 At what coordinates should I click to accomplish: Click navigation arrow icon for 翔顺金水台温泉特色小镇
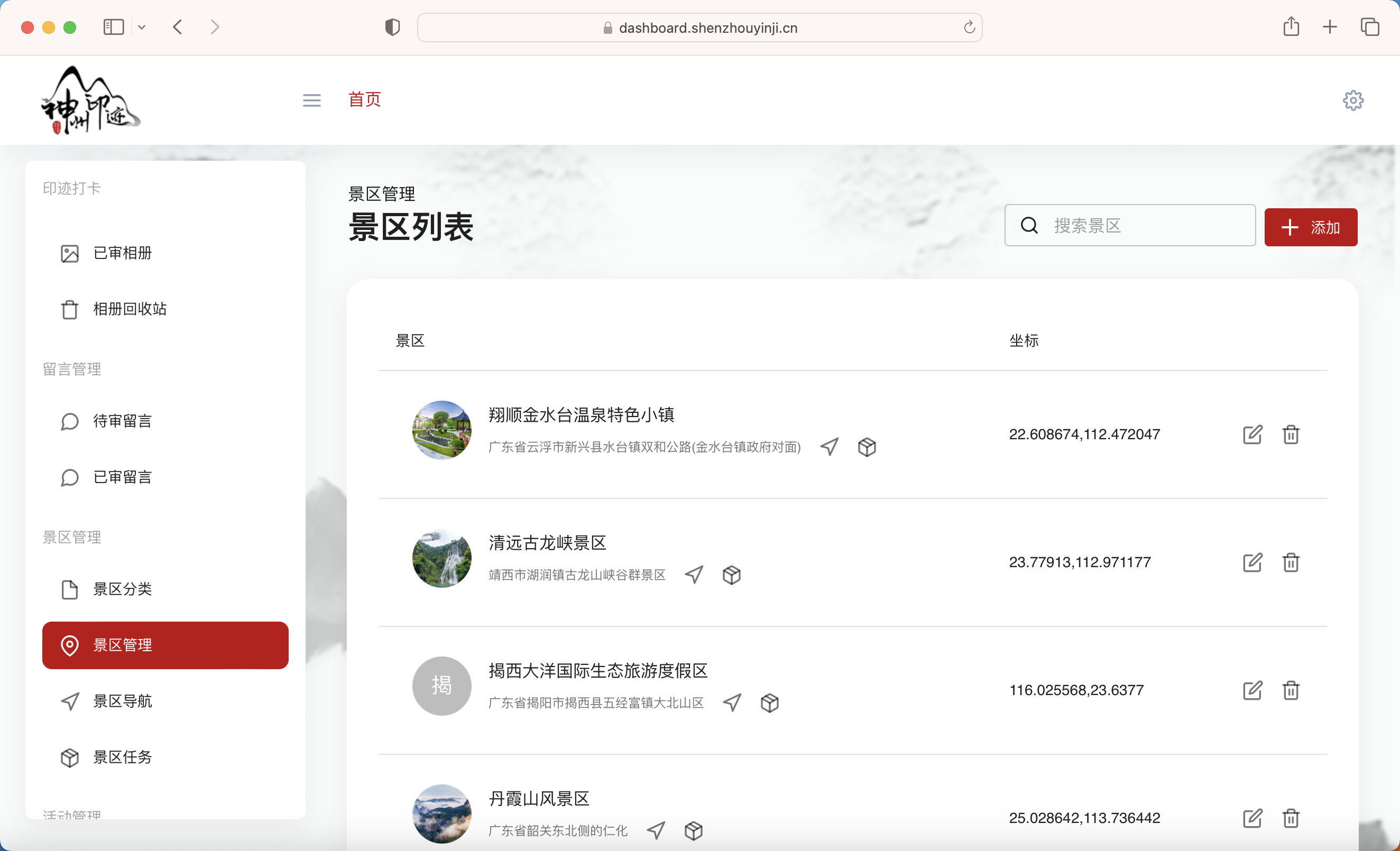click(829, 447)
